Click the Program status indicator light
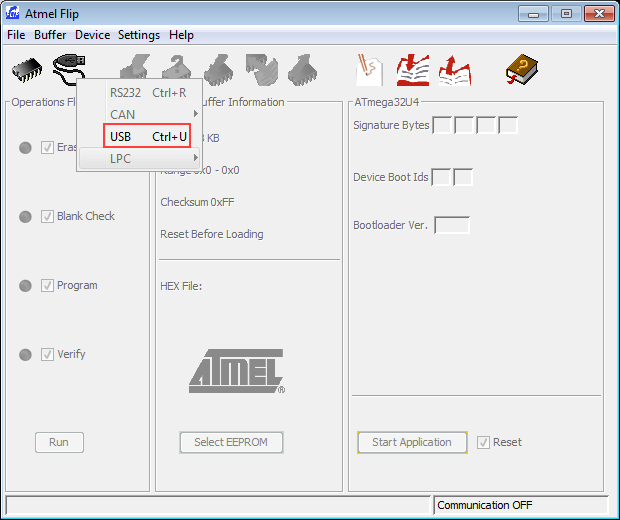Image resolution: width=620 pixels, height=520 pixels. coord(25,286)
